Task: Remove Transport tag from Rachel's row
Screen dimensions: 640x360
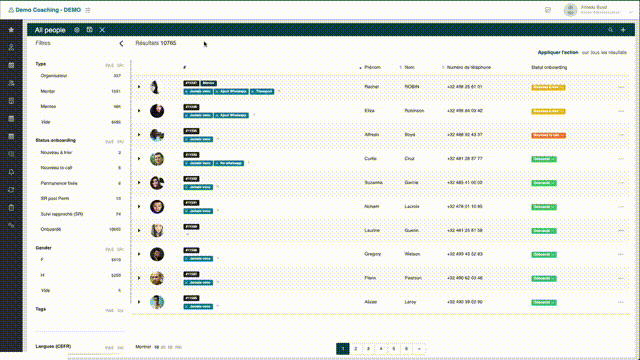Action: click(x=253, y=91)
